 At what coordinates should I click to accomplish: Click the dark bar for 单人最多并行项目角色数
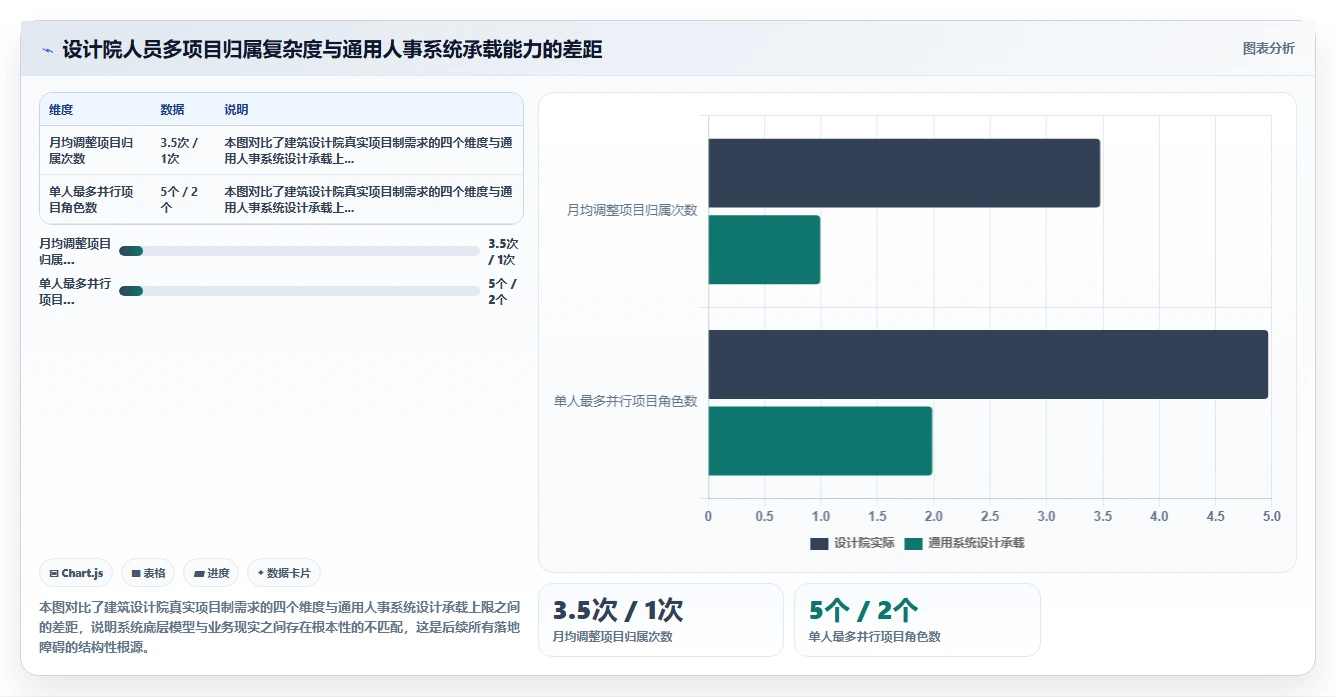pos(988,364)
